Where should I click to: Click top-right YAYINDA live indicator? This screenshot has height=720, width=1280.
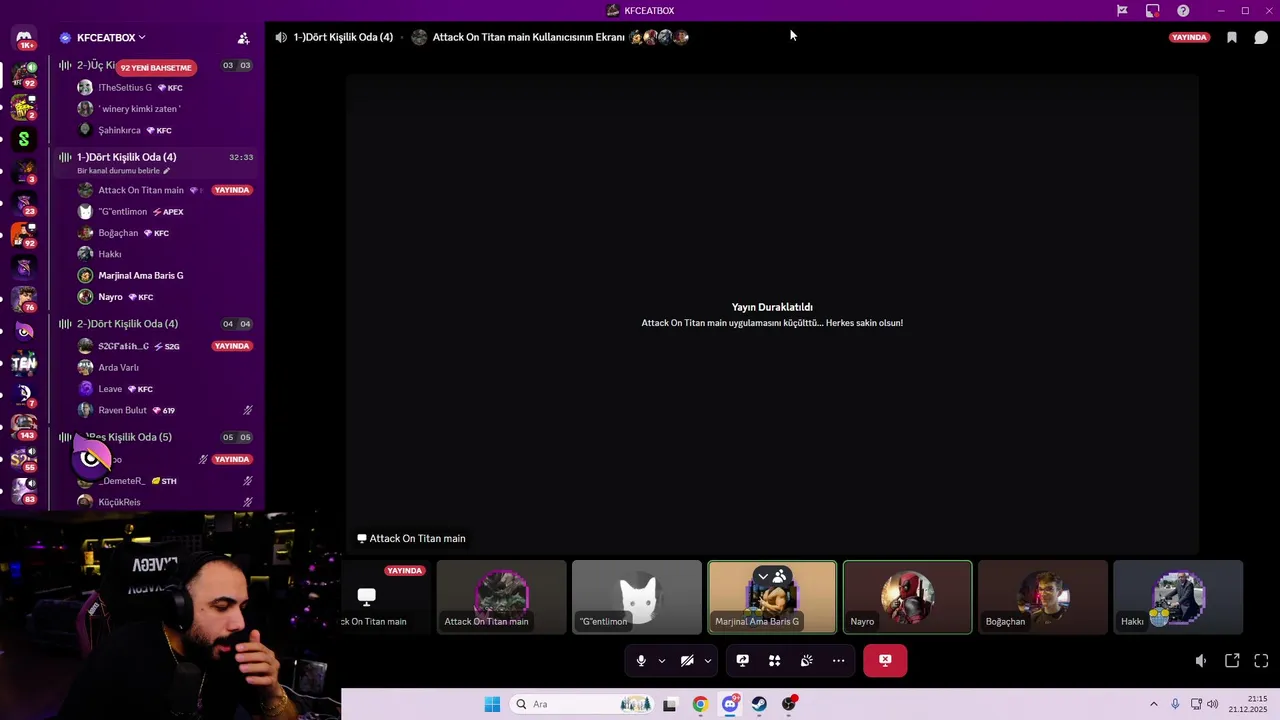click(x=1190, y=37)
